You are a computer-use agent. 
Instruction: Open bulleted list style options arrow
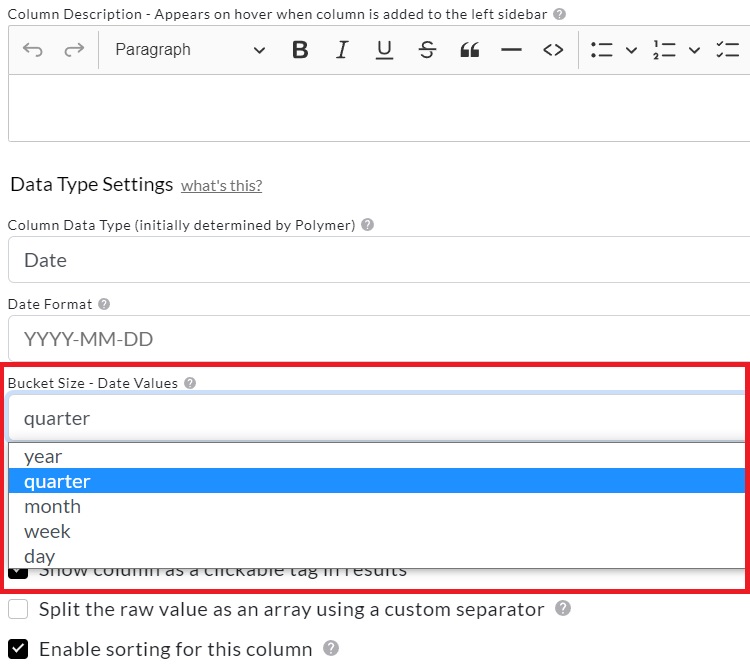[x=631, y=50]
